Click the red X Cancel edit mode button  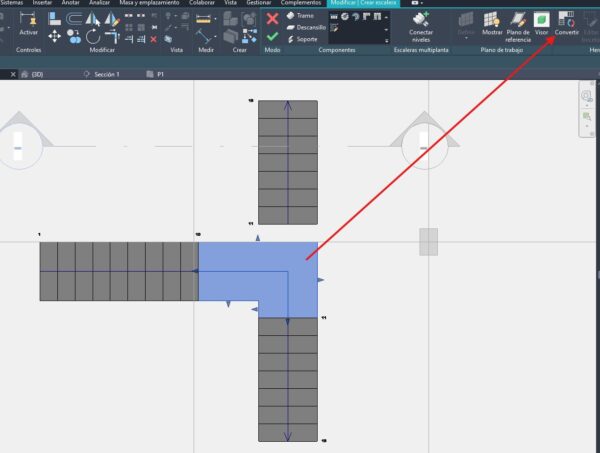point(272,18)
